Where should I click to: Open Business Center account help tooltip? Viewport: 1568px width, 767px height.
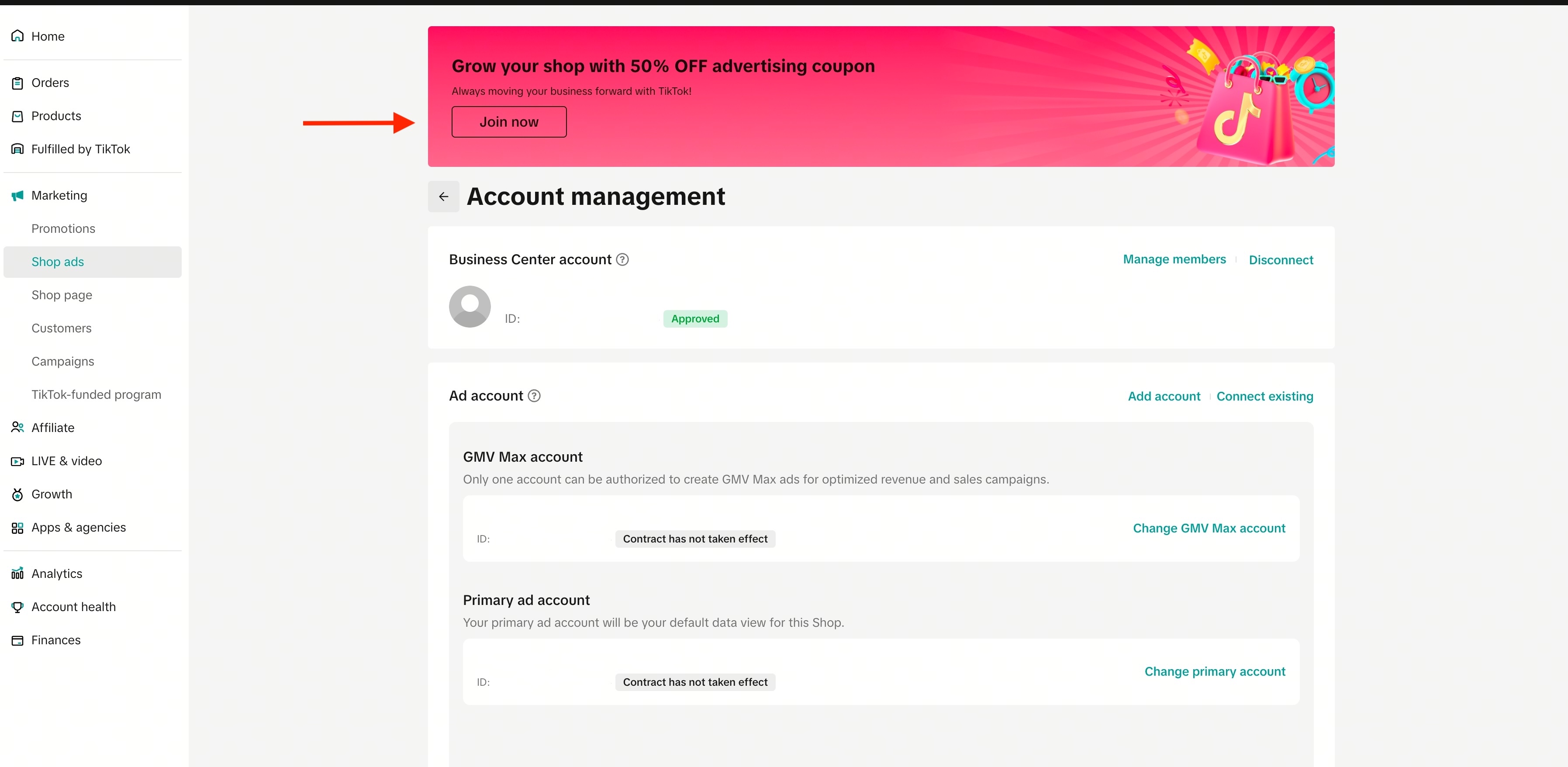click(622, 259)
